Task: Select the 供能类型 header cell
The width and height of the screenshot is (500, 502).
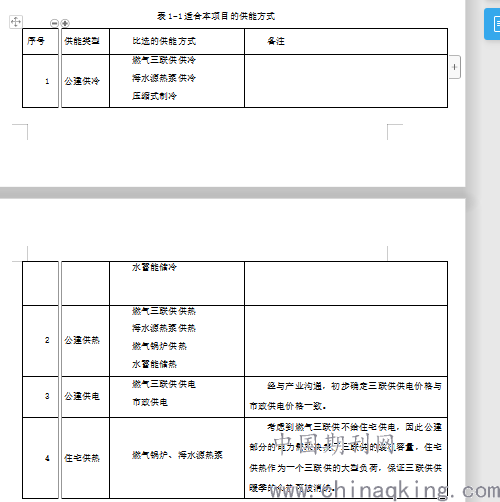Action: (85, 41)
